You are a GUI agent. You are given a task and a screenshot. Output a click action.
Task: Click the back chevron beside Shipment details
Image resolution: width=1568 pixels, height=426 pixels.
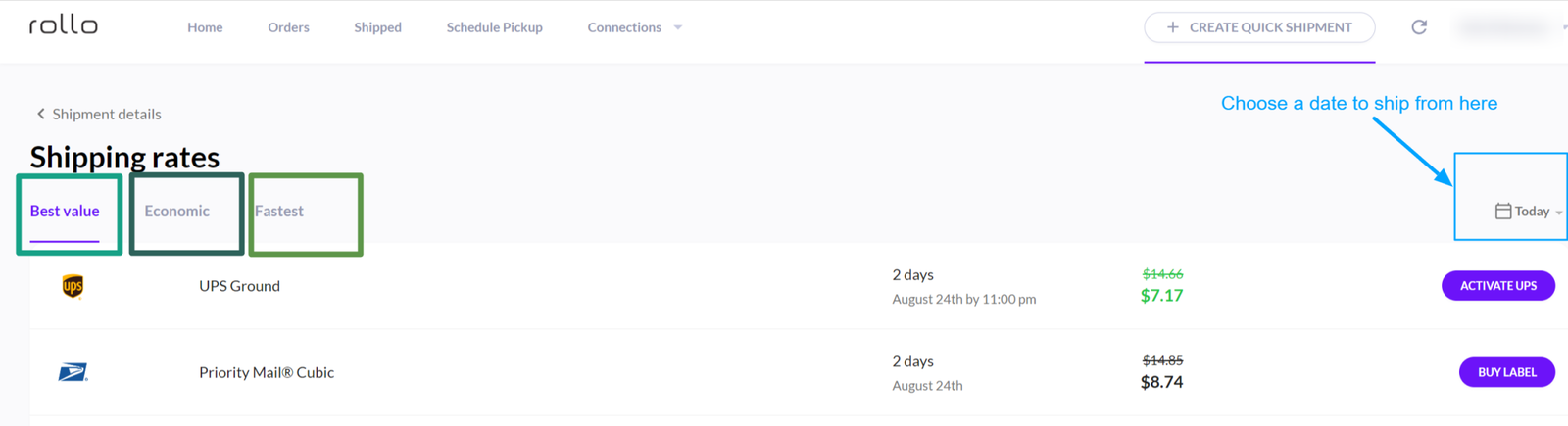coord(41,114)
